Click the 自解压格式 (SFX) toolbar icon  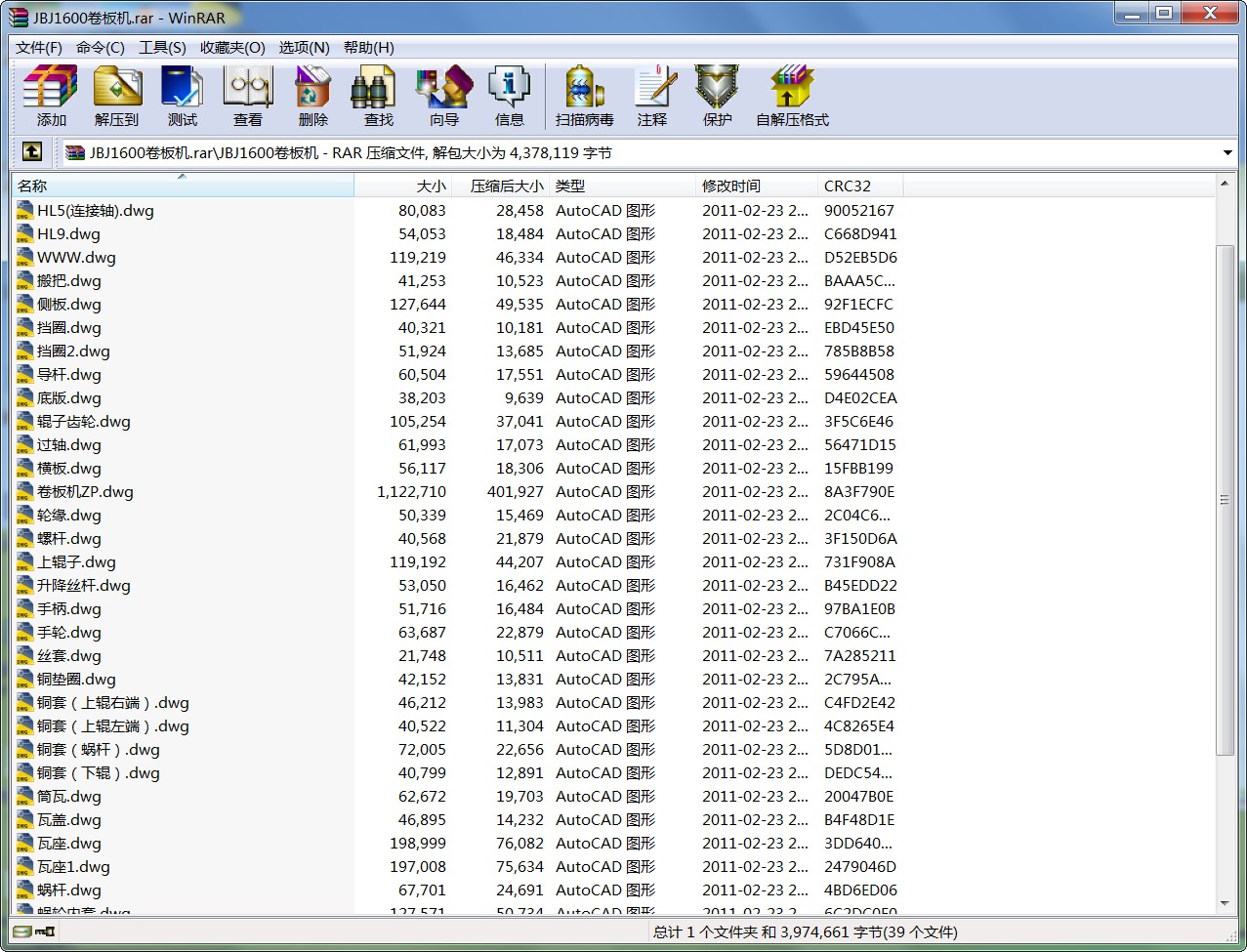click(791, 87)
